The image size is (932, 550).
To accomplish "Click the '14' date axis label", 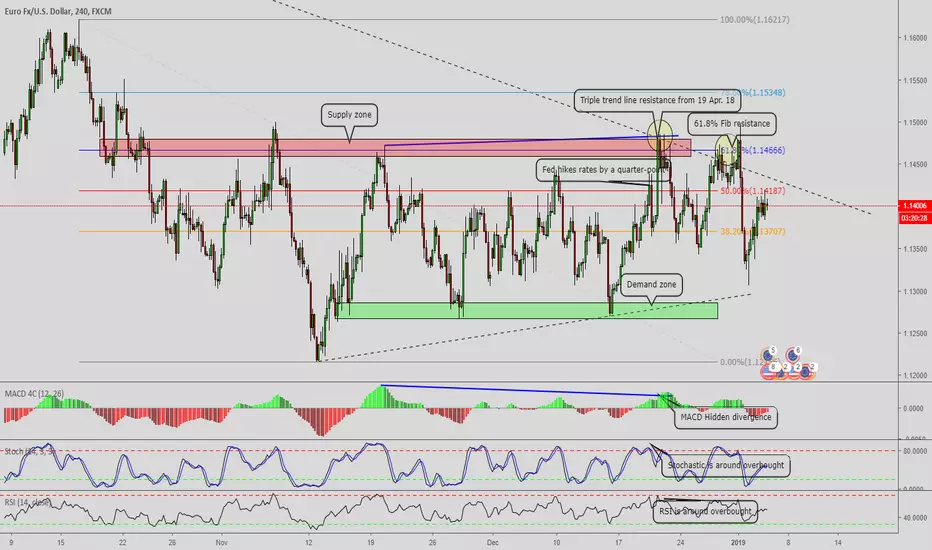I will pos(837,542).
